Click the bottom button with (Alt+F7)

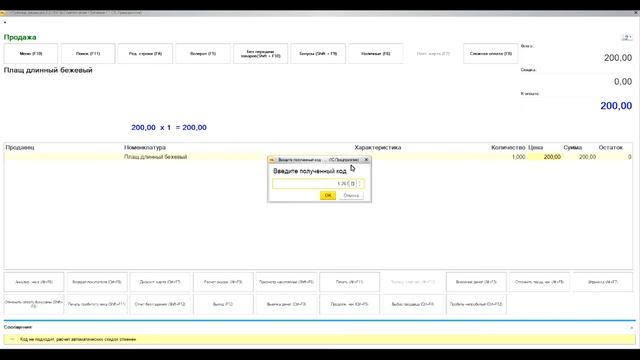[602, 282]
